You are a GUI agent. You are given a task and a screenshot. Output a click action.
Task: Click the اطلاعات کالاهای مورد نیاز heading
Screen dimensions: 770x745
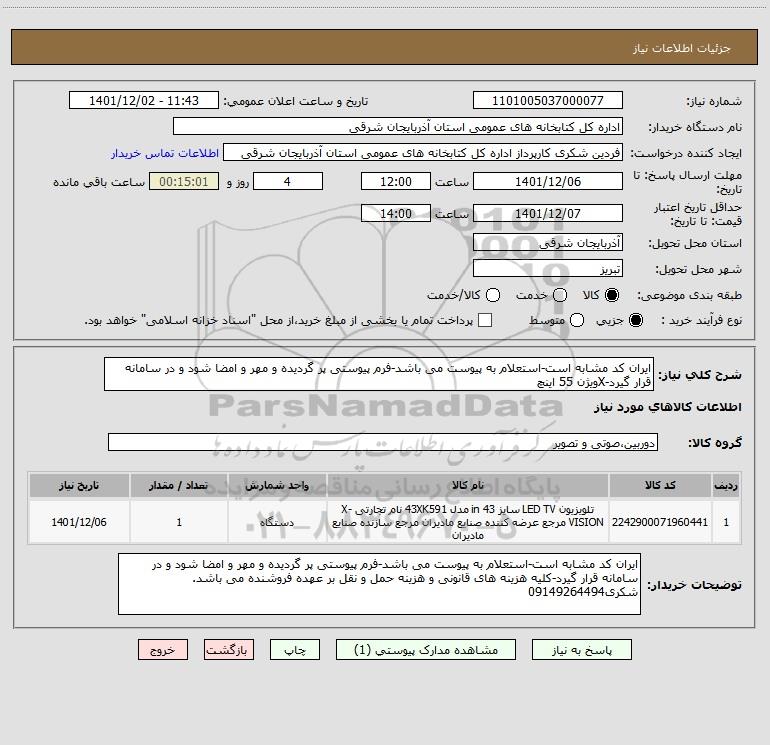[x=668, y=407]
